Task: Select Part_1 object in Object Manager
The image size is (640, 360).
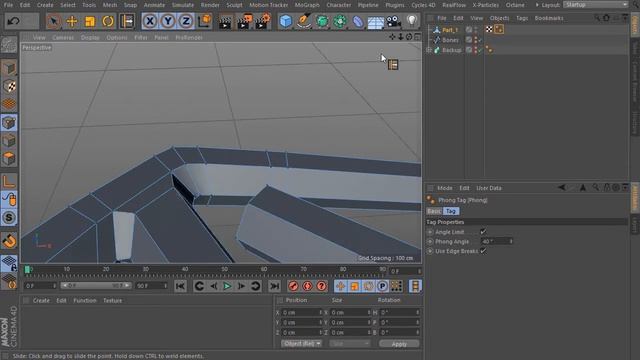Action: [x=450, y=30]
